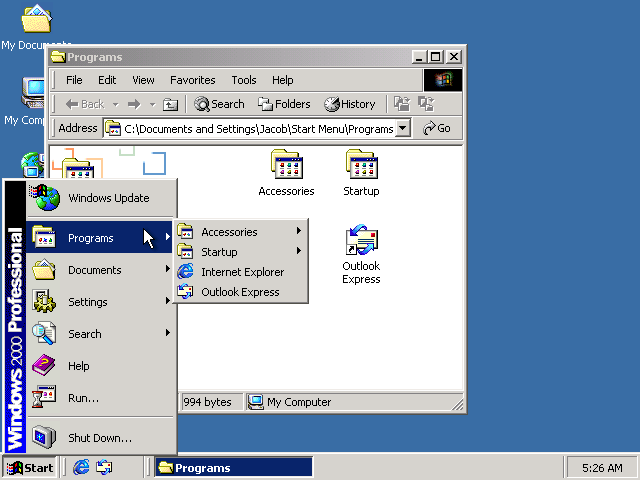Maximize the Programs window

pyautogui.click(x=435, y=57)
